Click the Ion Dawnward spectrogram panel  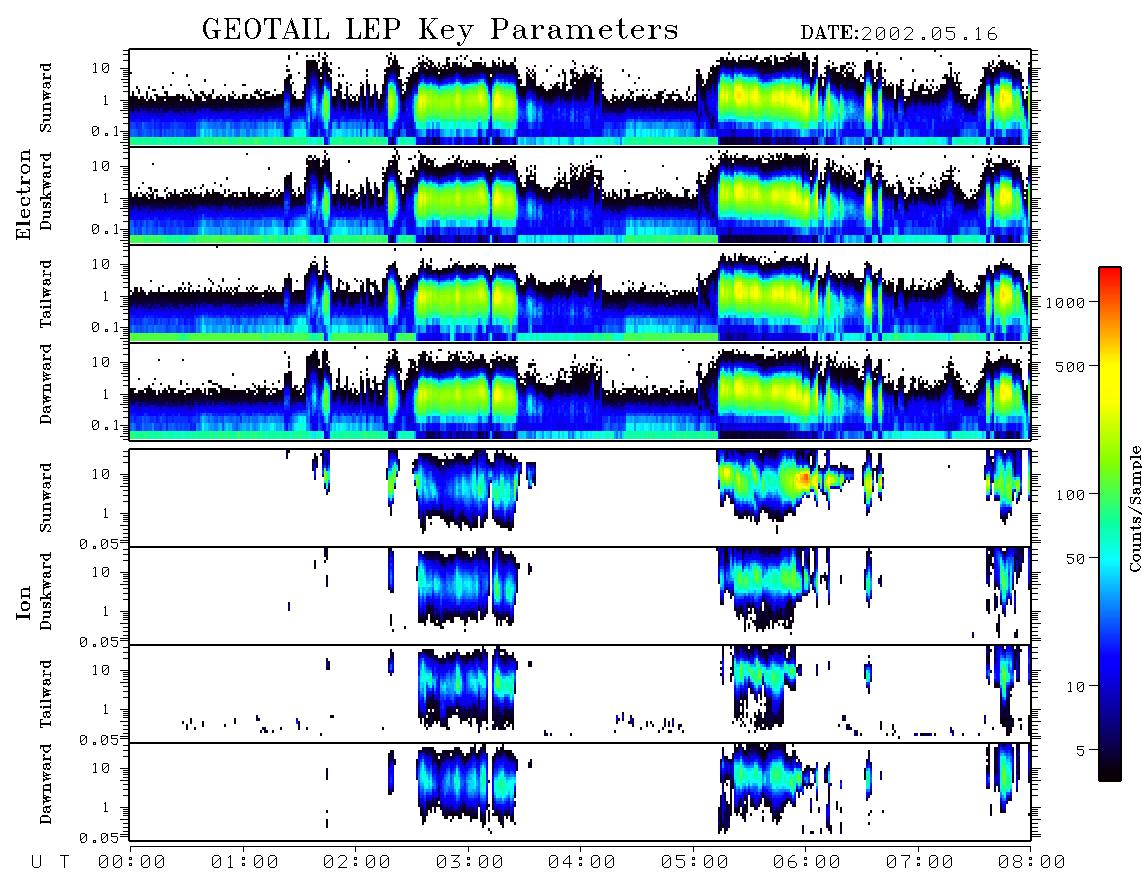580,791
